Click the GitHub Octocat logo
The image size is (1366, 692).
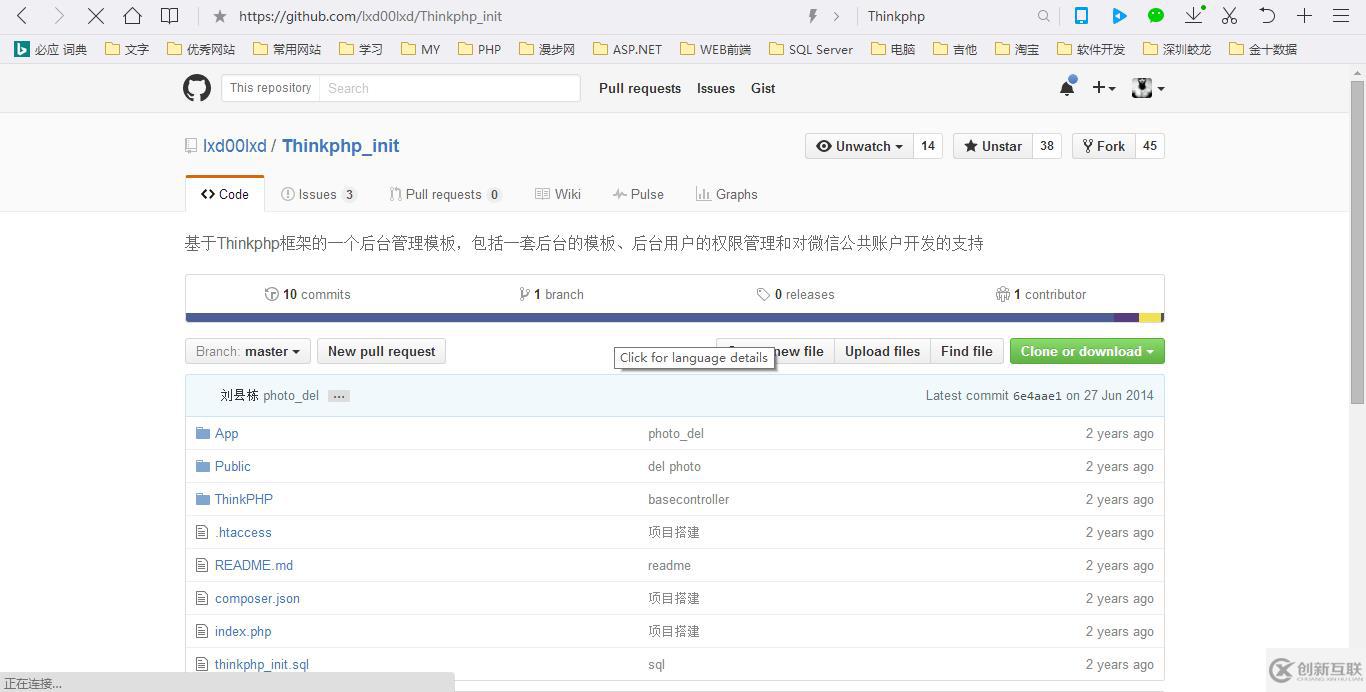click(197, 88)
